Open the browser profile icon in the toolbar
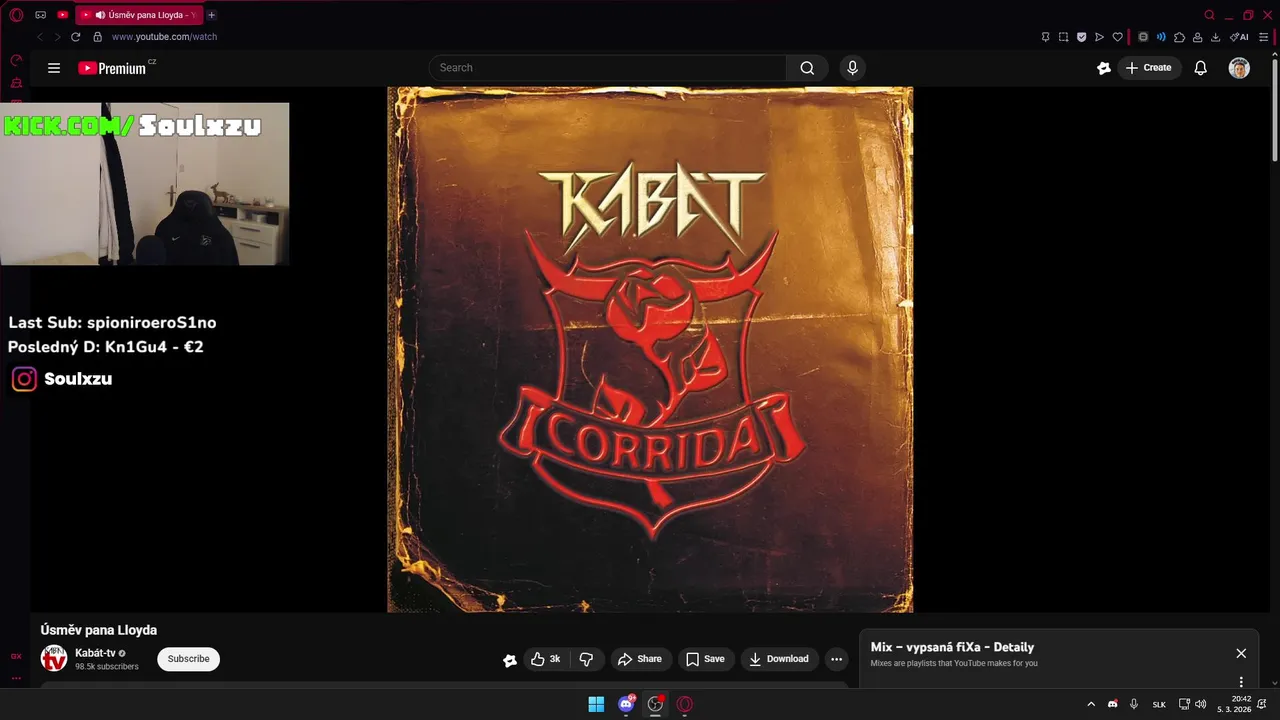Image resolution: width=1280 pixels, height=720 pixels. pyautogui.click(x=1197, y=37)
